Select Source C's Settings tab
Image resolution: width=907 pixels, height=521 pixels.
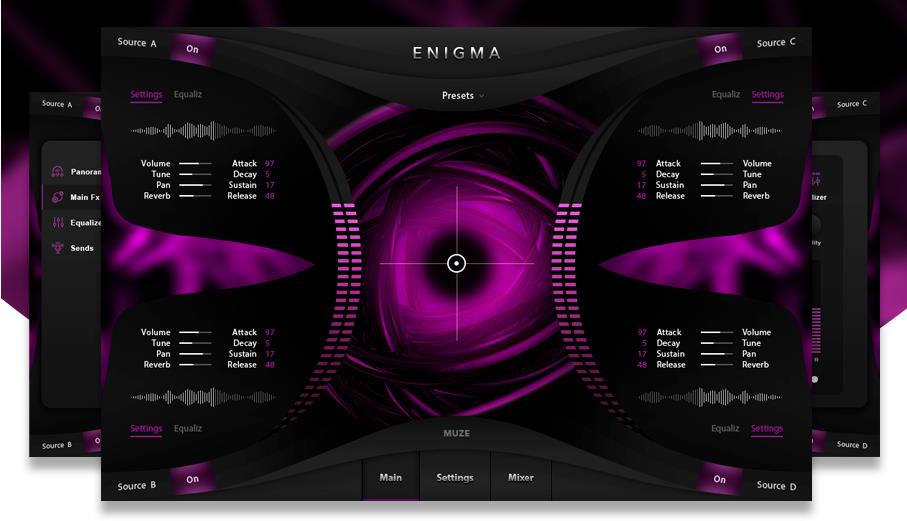768,94
